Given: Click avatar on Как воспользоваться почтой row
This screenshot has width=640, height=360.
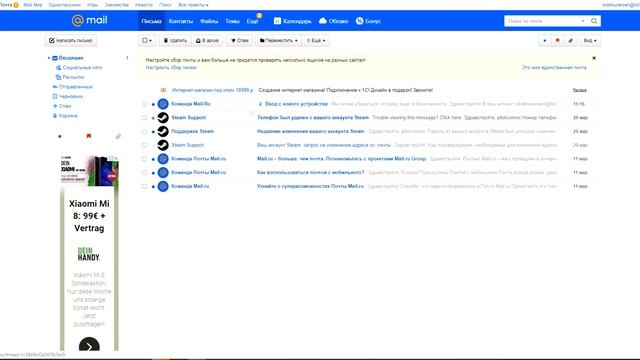Looking at the screenshot, I should point(163,172).
